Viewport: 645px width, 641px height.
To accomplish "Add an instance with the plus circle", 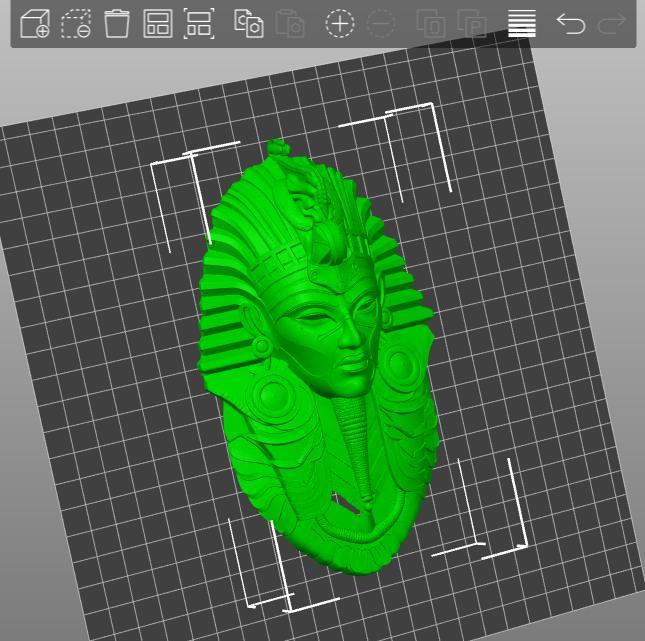I will point(340,24).
